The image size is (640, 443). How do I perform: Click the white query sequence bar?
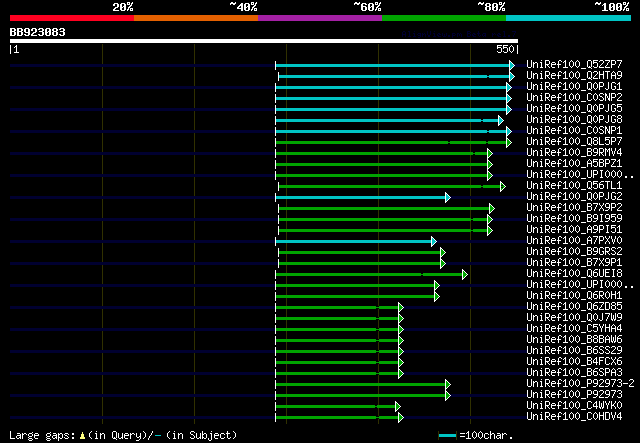(264, 41)
